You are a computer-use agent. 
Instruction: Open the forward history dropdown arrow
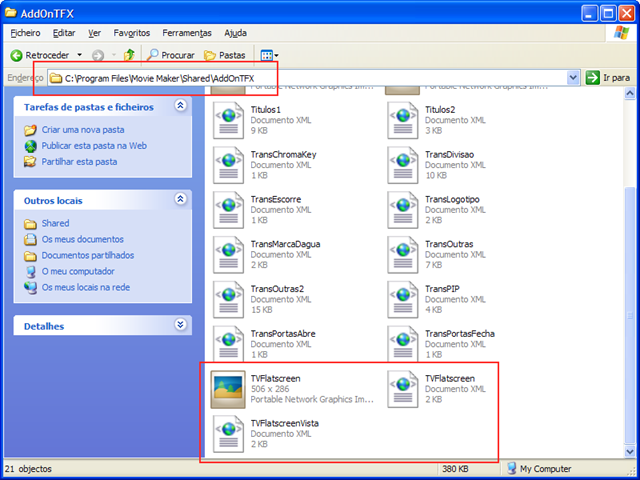click(114, 55)
